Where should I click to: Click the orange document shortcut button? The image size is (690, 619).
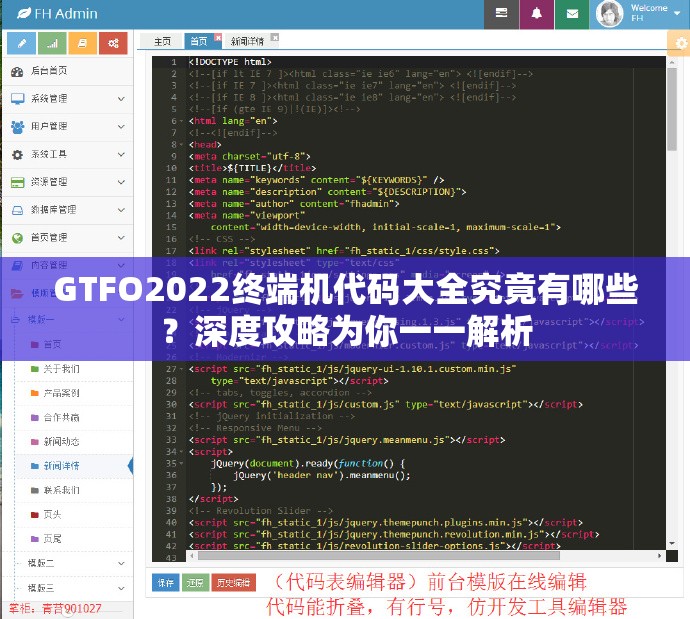point(83,43)
